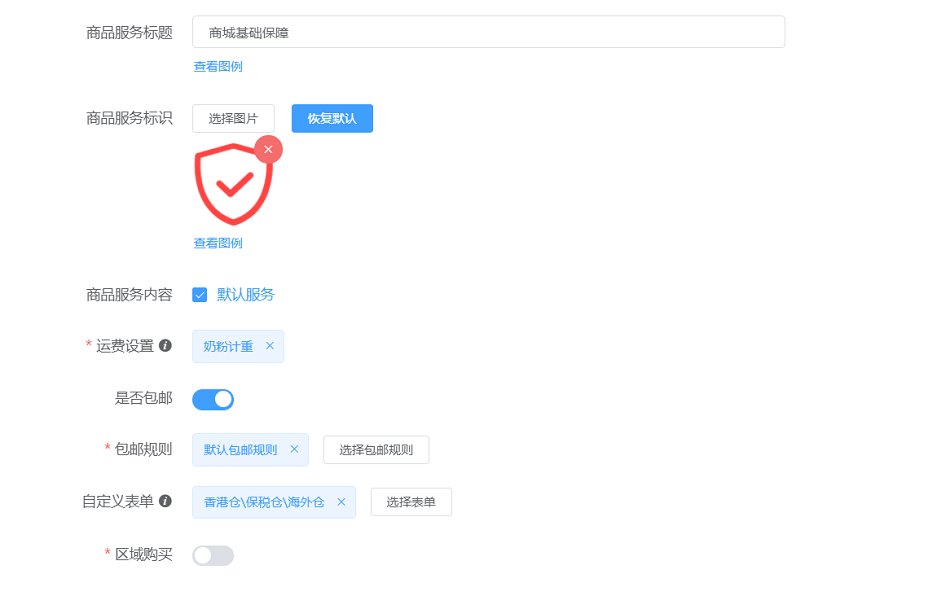Remove the shield image with red X
Viewport: 950px width, 596px height.
tap(268, 150)
